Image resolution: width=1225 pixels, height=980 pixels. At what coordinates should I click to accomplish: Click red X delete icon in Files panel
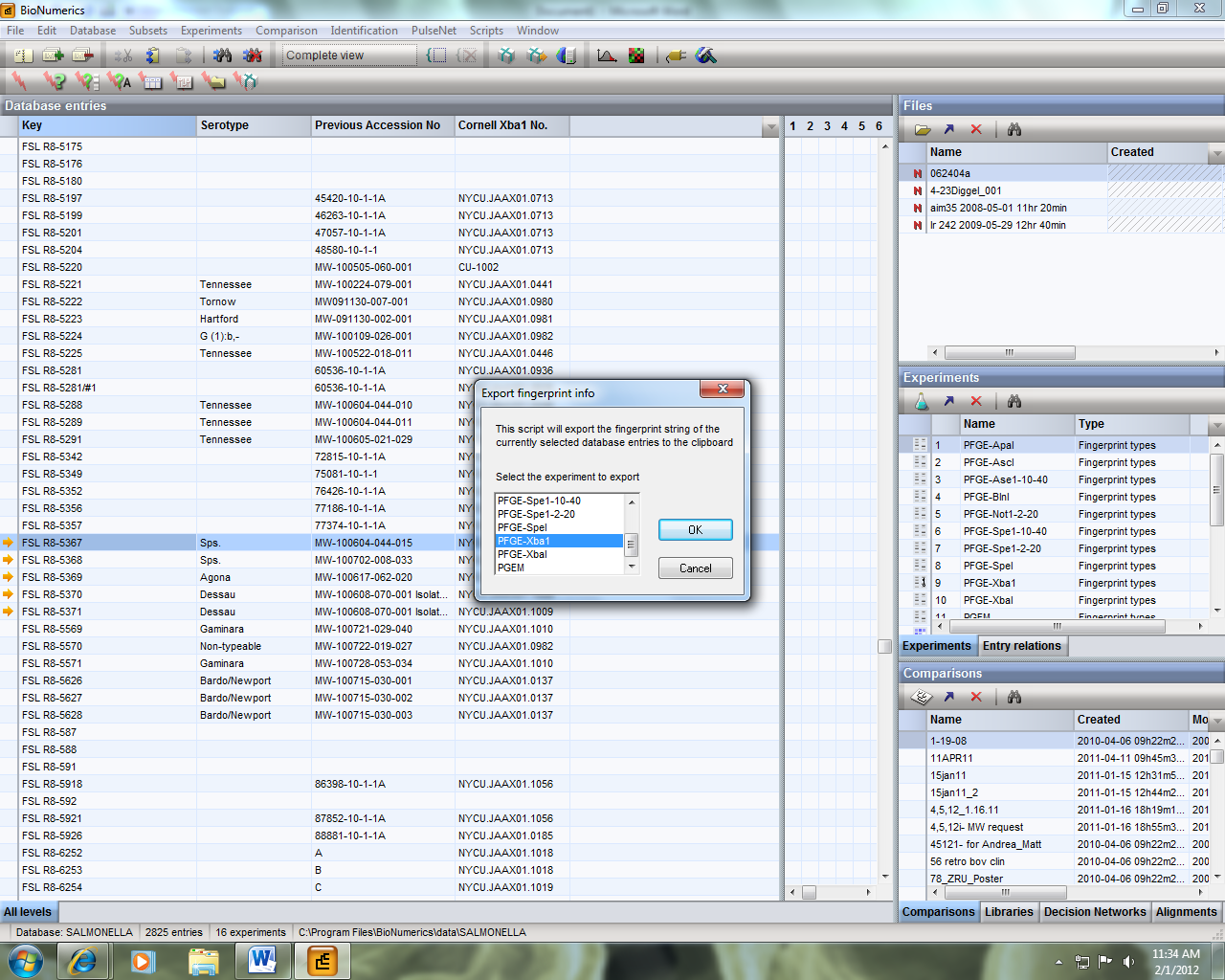pyautogui.click(x=976, y=129)
